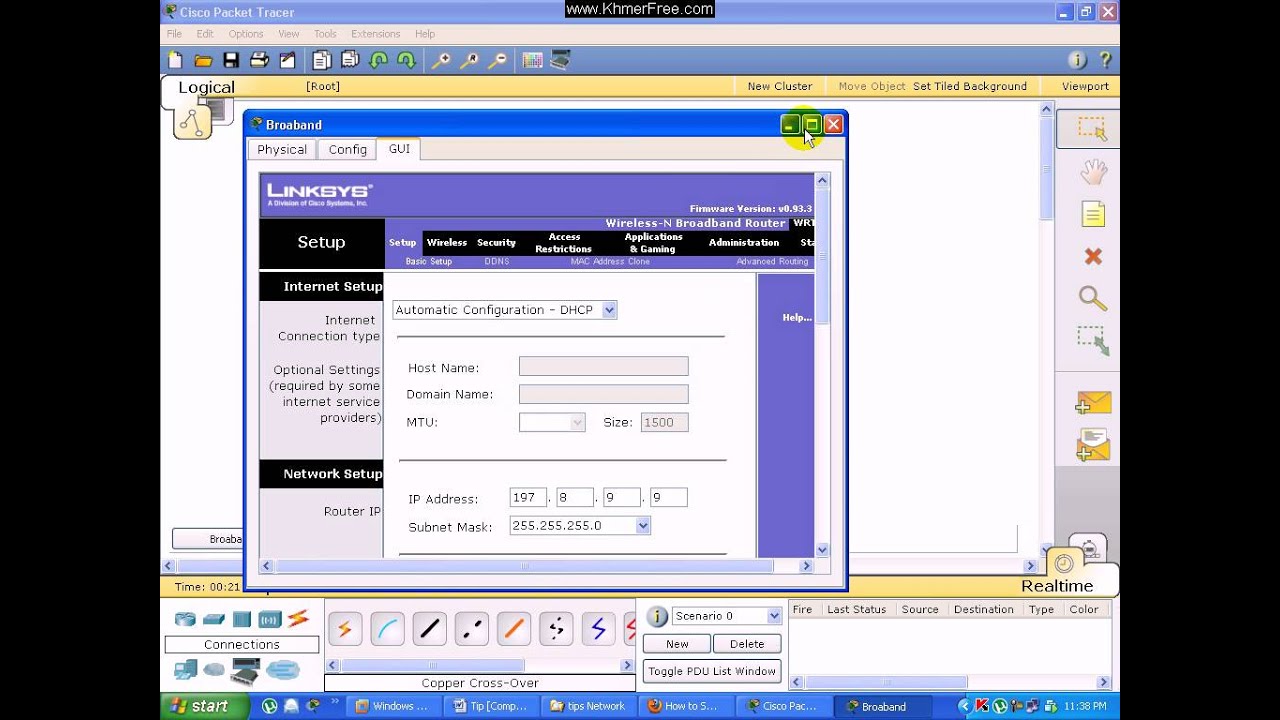Viewport: 1280px width, 720px height.
Task: Select the Resize Shape tool
Action: click(x=1093, y=341)
